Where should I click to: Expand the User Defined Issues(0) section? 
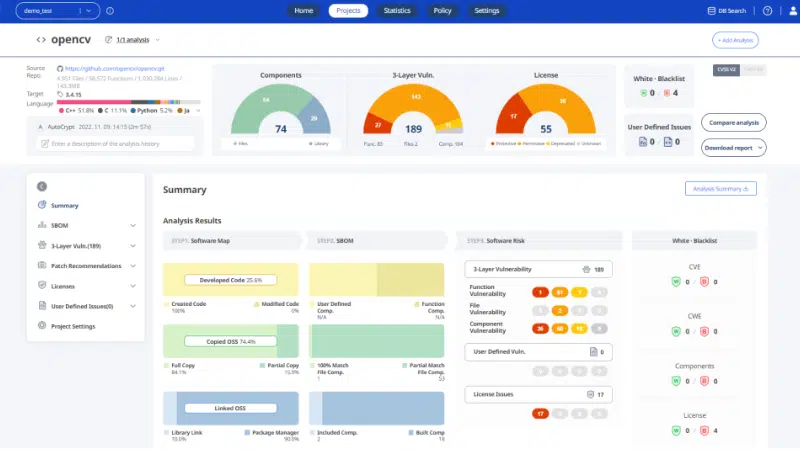132,306
